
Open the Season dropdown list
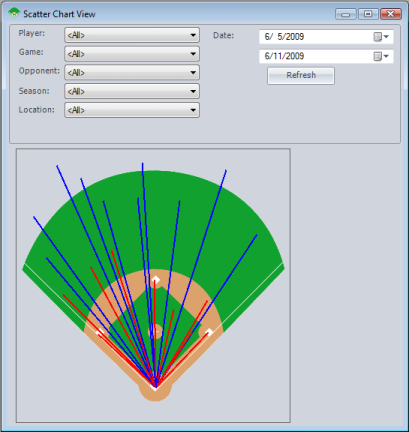click(x=132, y=91)
